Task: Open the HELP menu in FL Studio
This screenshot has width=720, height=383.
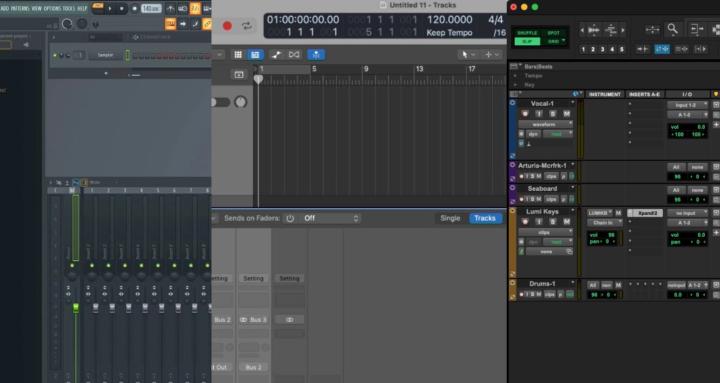Action: coord(82,8)
